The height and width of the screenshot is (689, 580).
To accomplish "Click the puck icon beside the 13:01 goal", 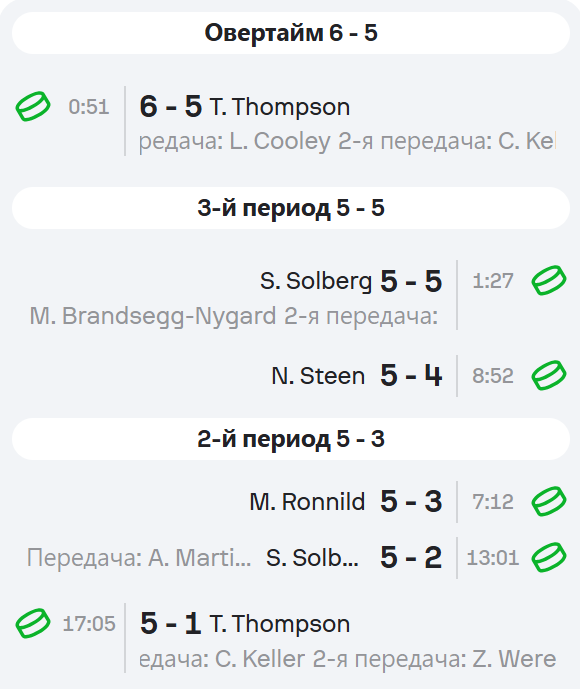I will pyautogui.click(x=549, y=557).
